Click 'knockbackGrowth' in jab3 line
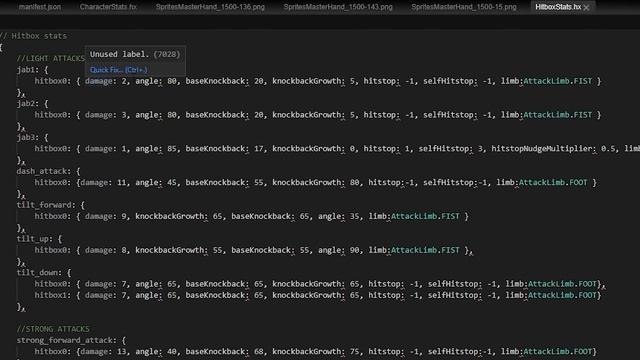Image resolution: width=640 pixels, height=360 pixels. [307, 149]
